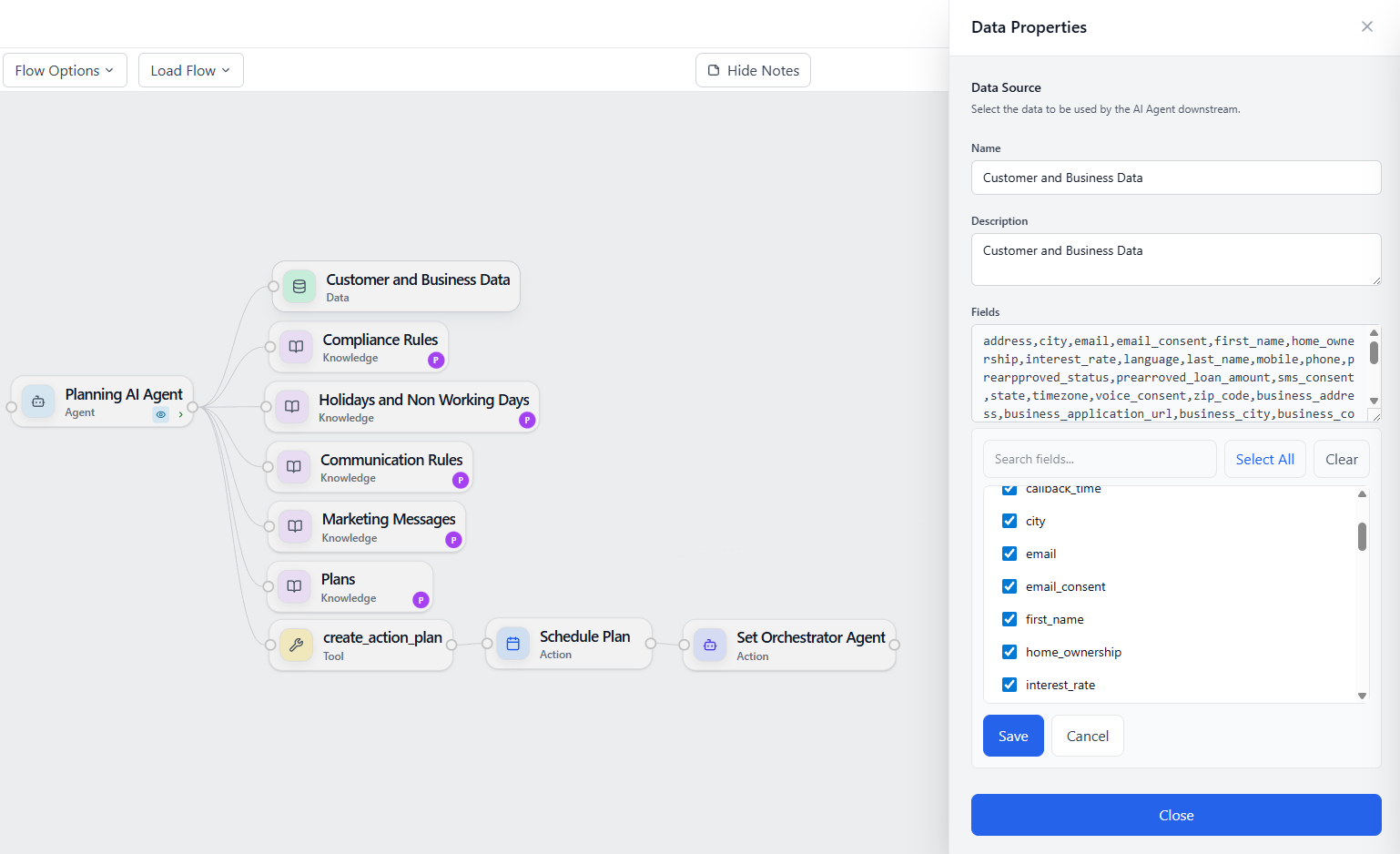
Task: Focus the Search fields input box
Action: [1099, 459]
